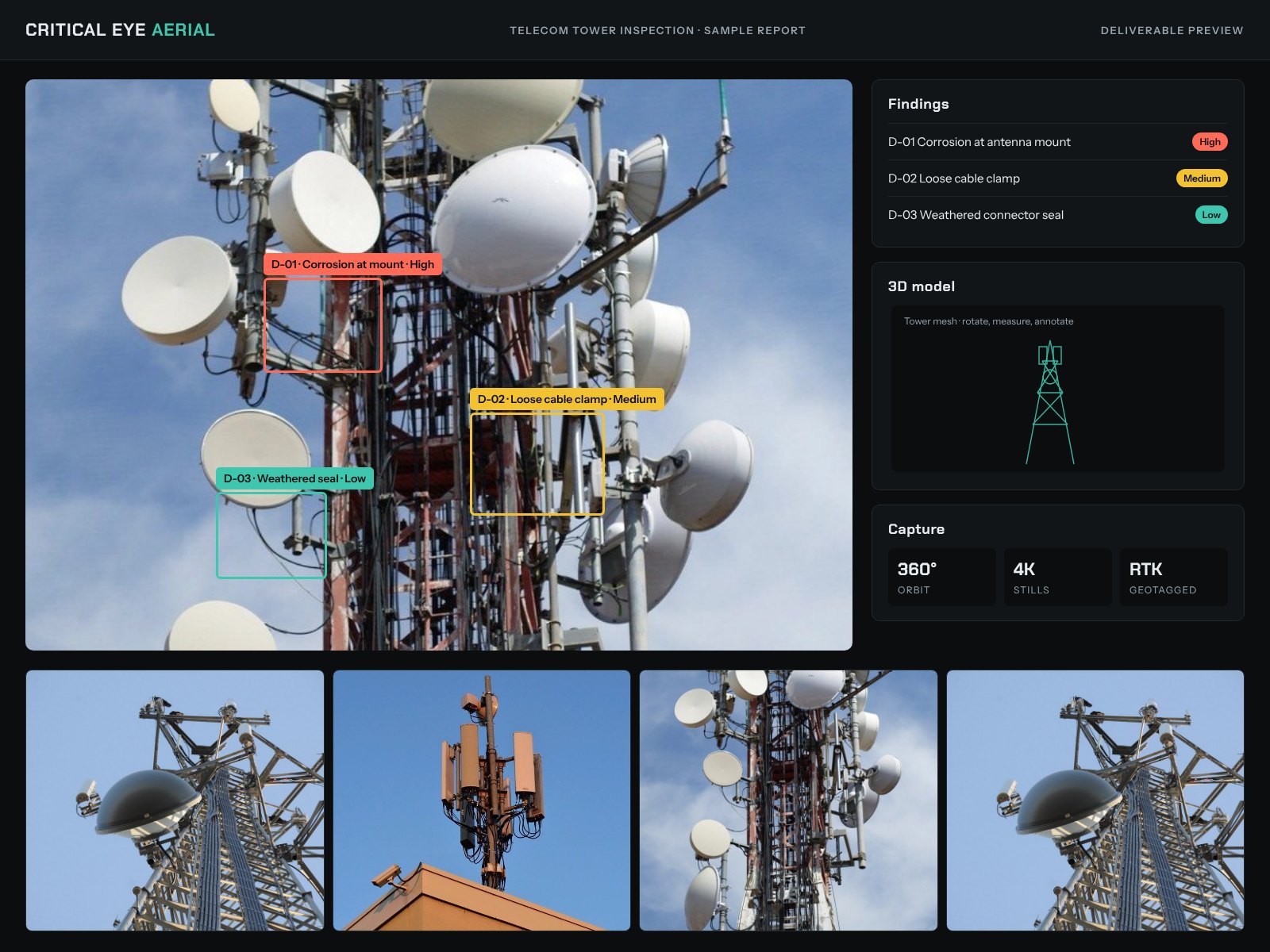Screen dimensions: 1270x952
Task: Click the Capture panel heading
Action: [x=916, y=529]
